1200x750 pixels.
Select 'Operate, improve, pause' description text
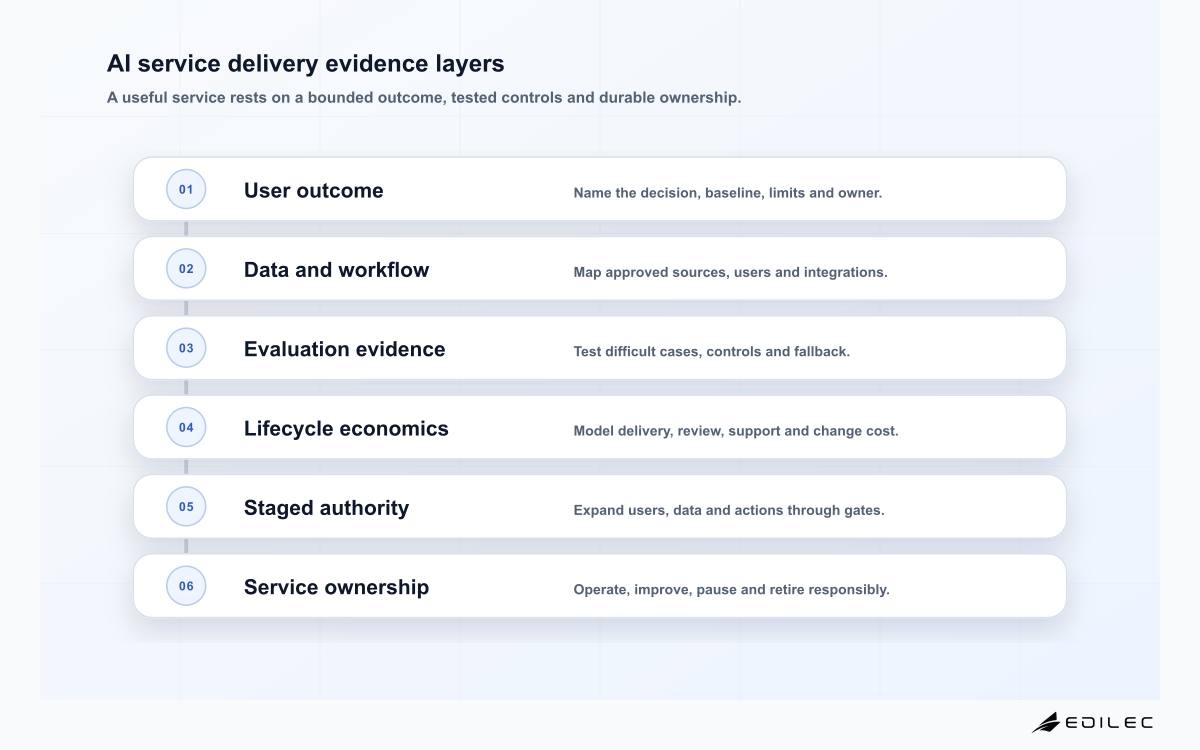click(x=731, y=589)
